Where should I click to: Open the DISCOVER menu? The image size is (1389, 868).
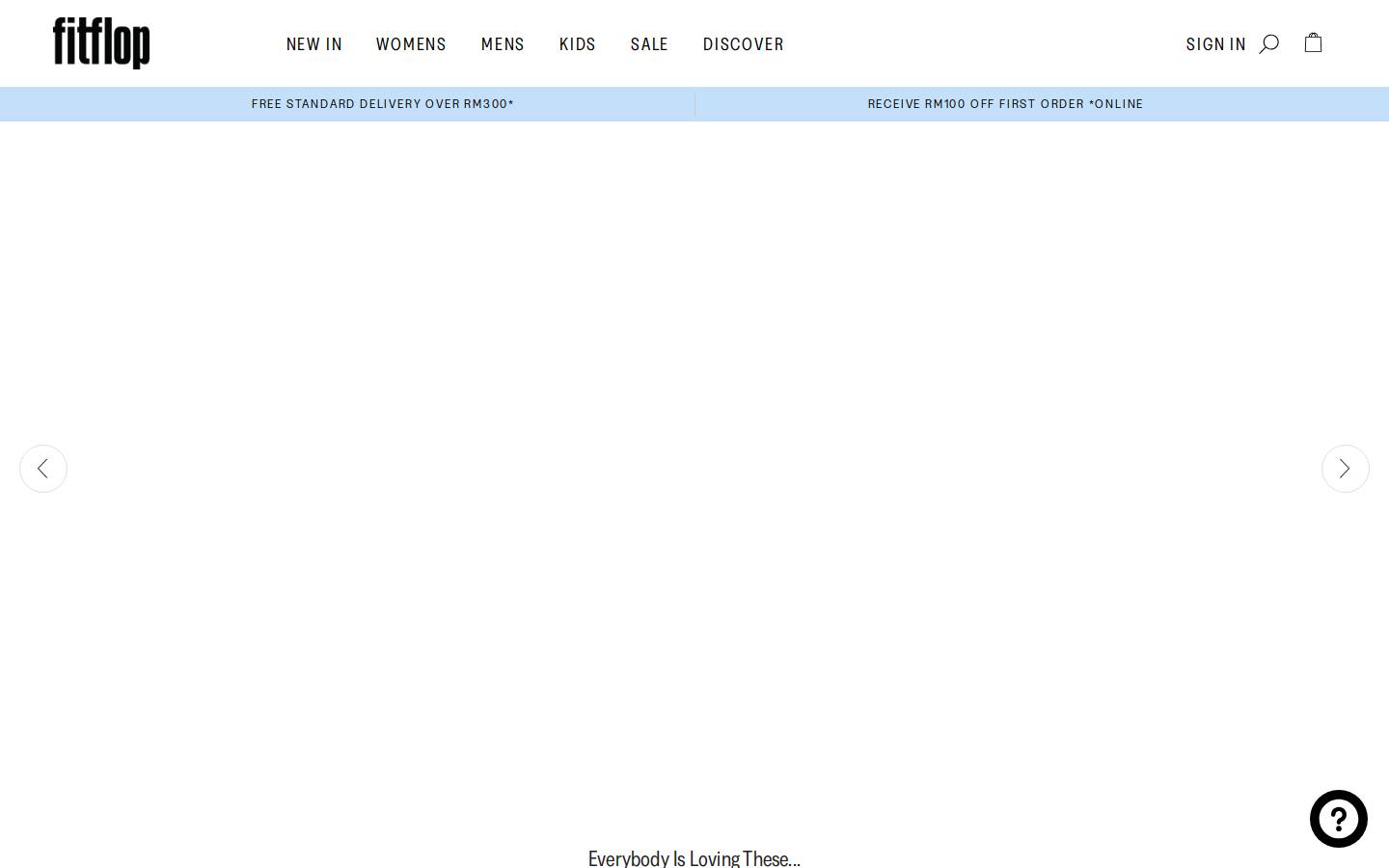[x=744, y=44]
